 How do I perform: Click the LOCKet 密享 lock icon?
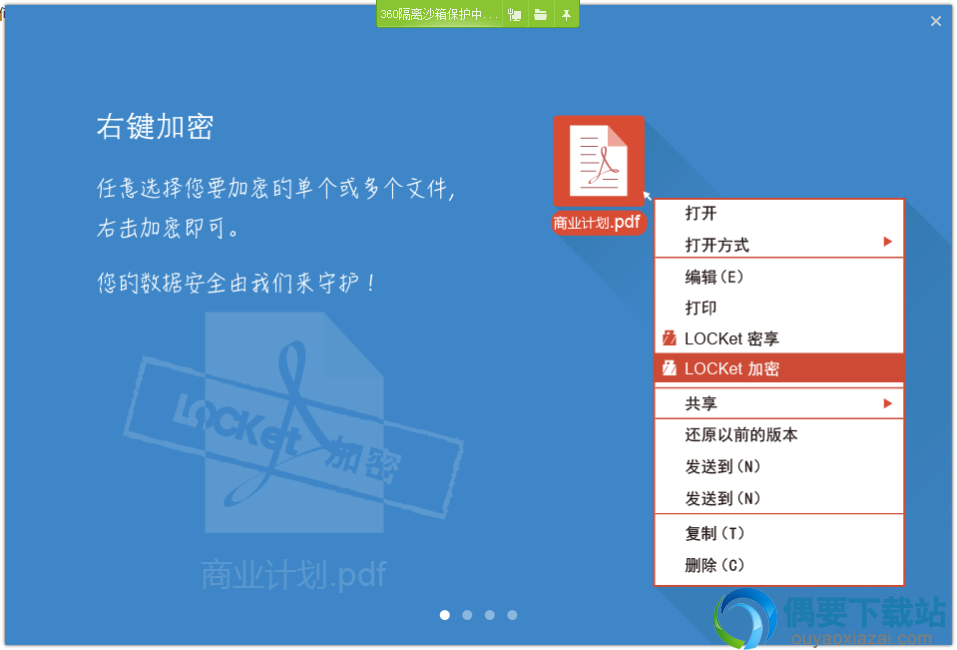[670, 338]
